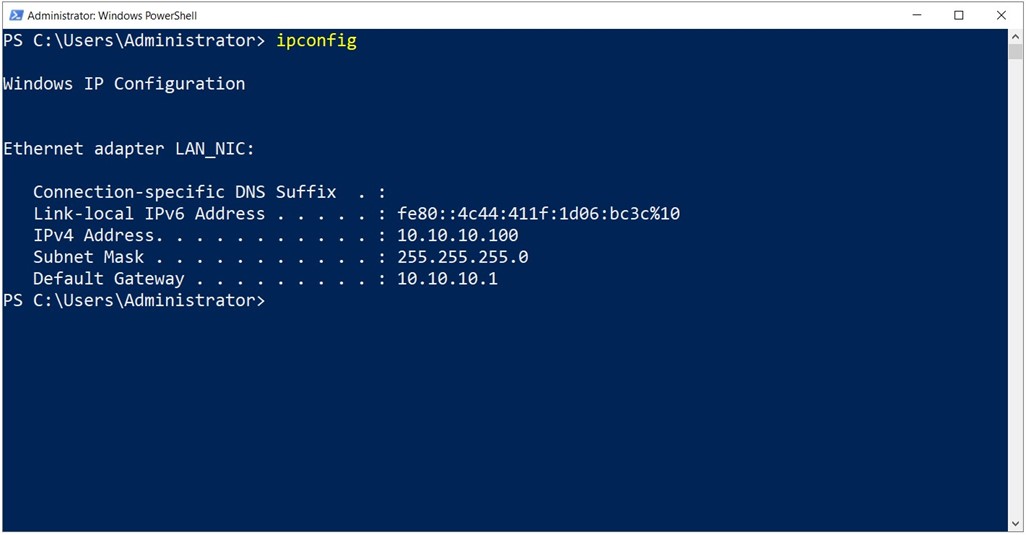Click the 'Ethernet adapter LAN_NIC:' line
Image resolution: width=1026 pixels, height=535 pixels.
click(x=129, y=148)
